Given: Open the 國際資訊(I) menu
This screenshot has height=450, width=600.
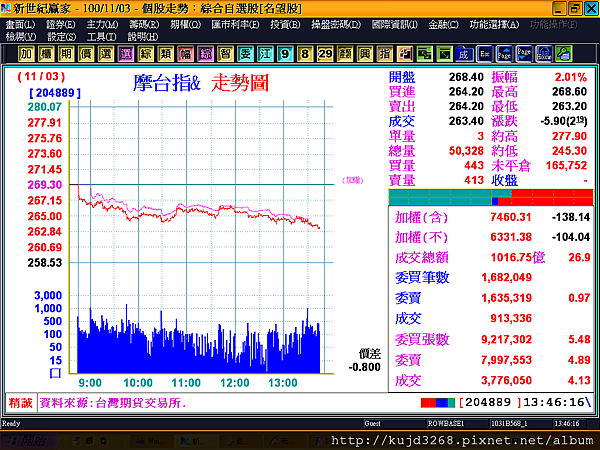Looking at the screenshot, I should (395, 25).
